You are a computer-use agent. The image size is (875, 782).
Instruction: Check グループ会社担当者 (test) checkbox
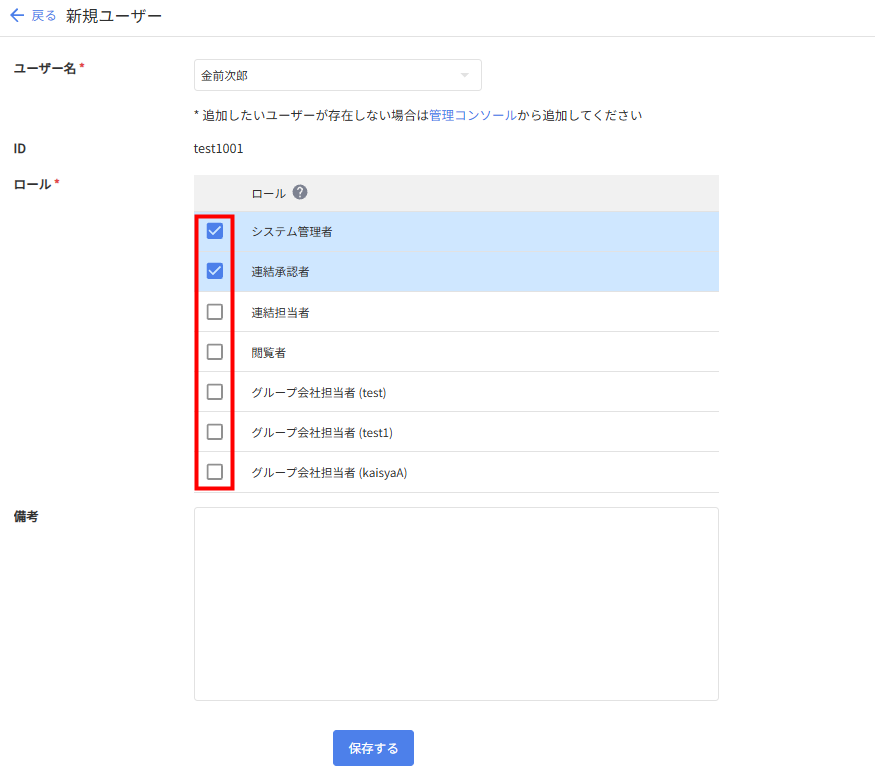[214, 392]
